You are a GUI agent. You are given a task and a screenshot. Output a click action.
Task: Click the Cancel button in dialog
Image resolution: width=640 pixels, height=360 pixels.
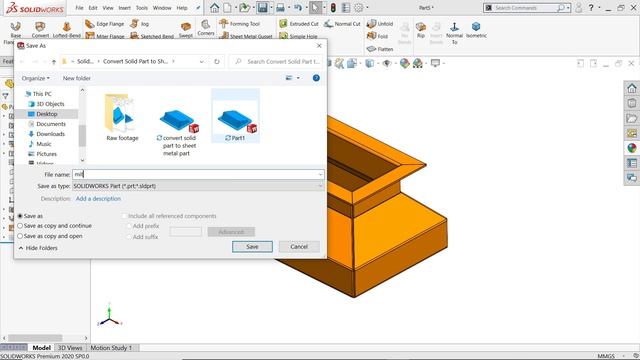[x=299, y=247]
